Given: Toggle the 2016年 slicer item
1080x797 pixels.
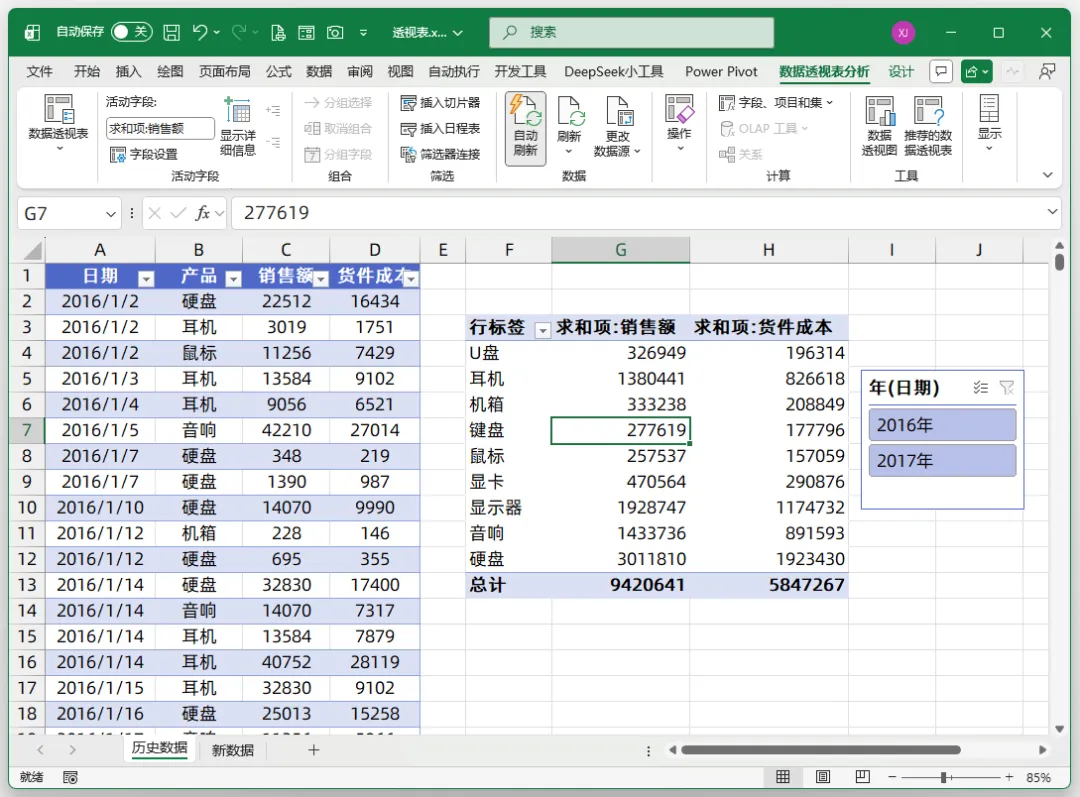Looking at the screenshot, I should 942,424.
